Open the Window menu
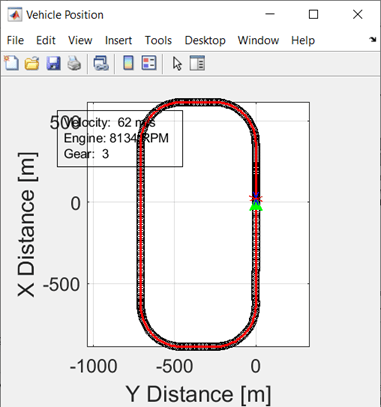The image size is (381, 407). point(258,40)
